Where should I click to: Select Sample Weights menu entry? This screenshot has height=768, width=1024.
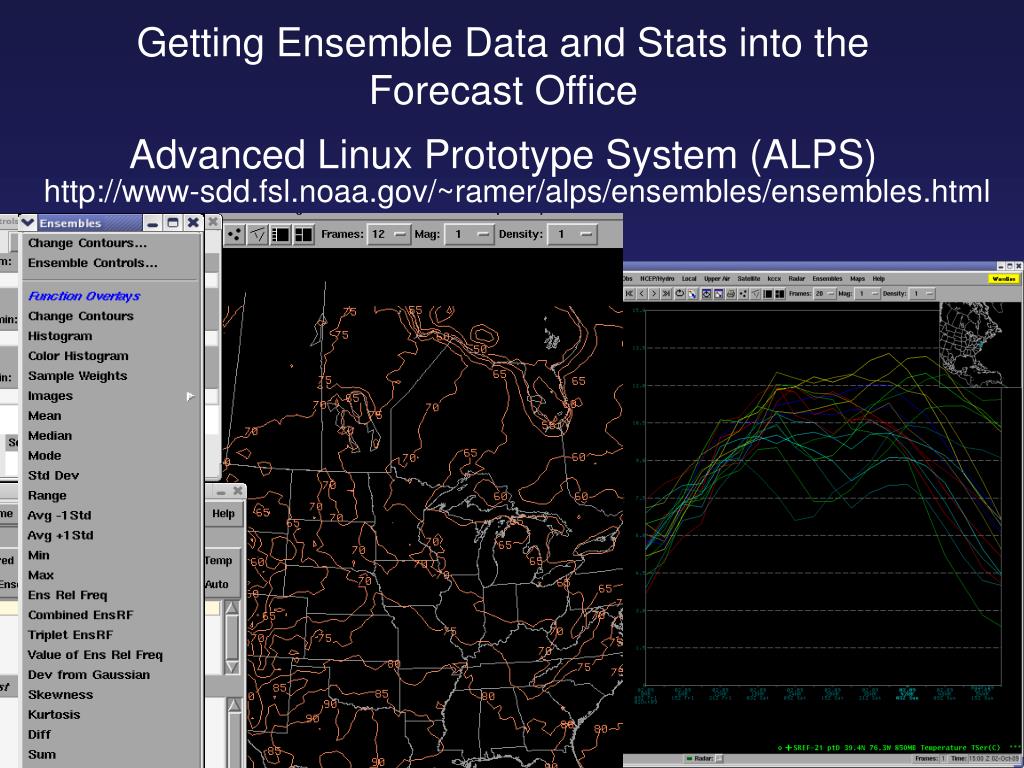78,376
